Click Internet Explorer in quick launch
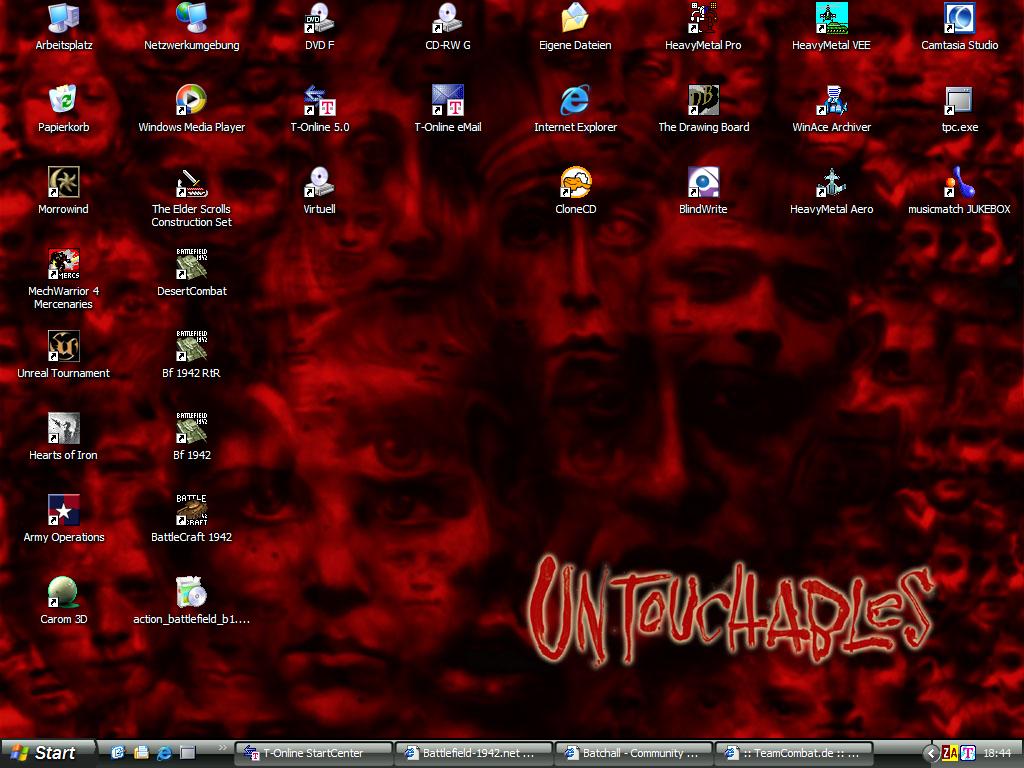Image resolution: width=1024 pixels, height=768 pixels. (x=164, y=753)
